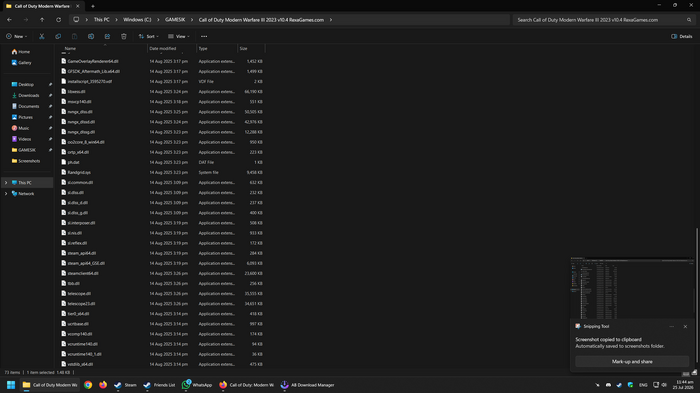This screenshot has width=700, height=393.
Task: Expand the chevron after This PC in the address bar
Action: [116, 20]
